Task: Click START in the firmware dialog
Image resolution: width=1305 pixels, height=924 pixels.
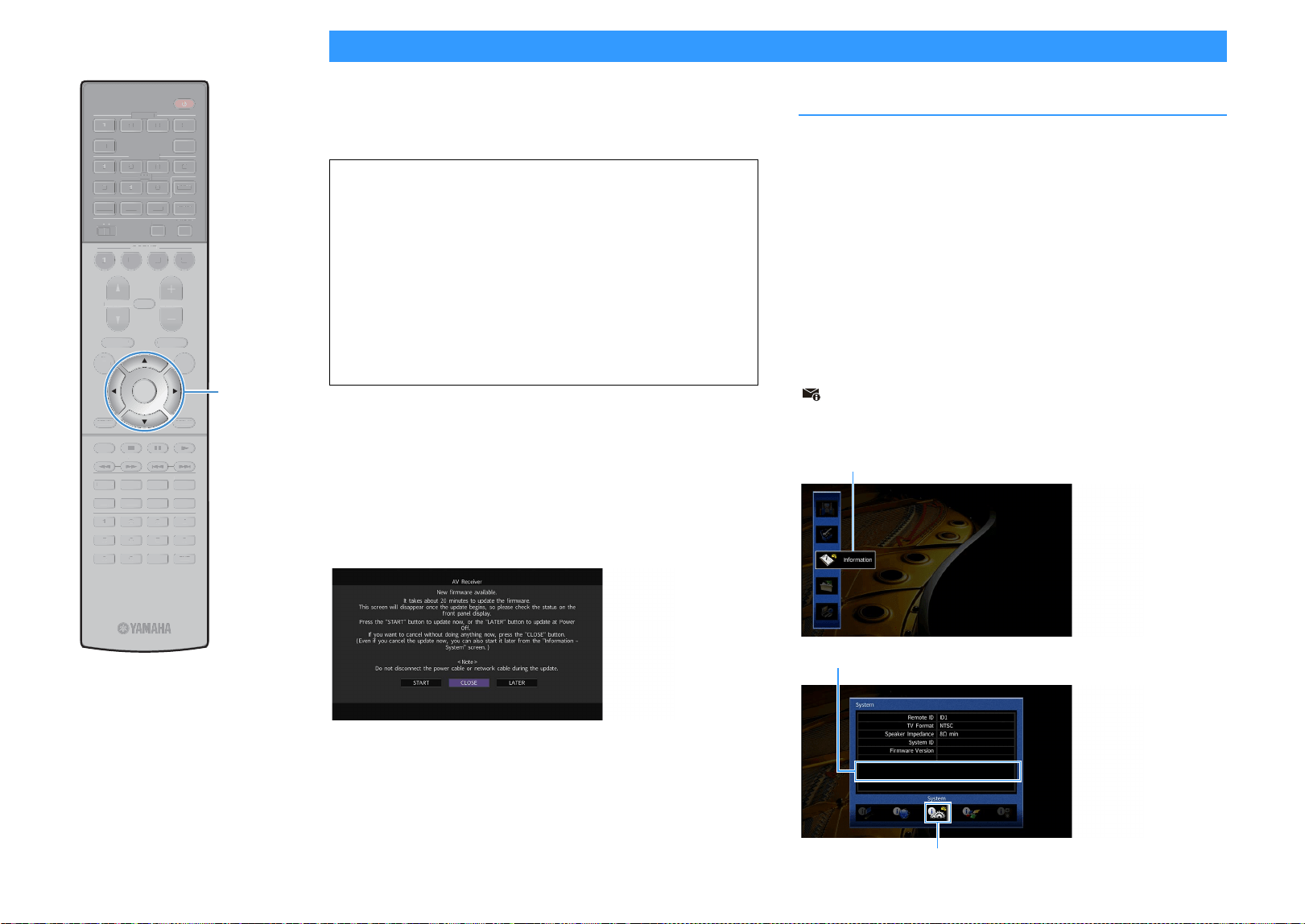Action: (421, 683)
